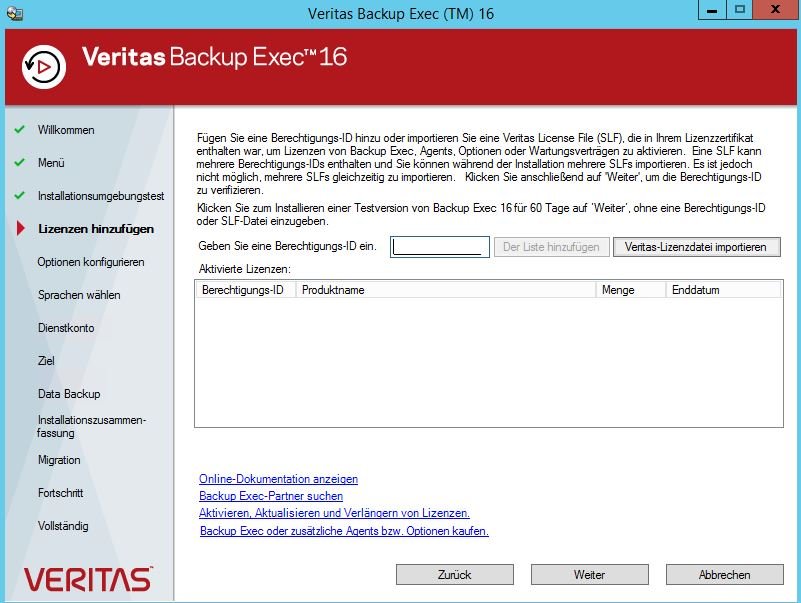Open the 'Online-Dokumentation anzeigen' link
The image size is (801, 603).
coord(278,479)
